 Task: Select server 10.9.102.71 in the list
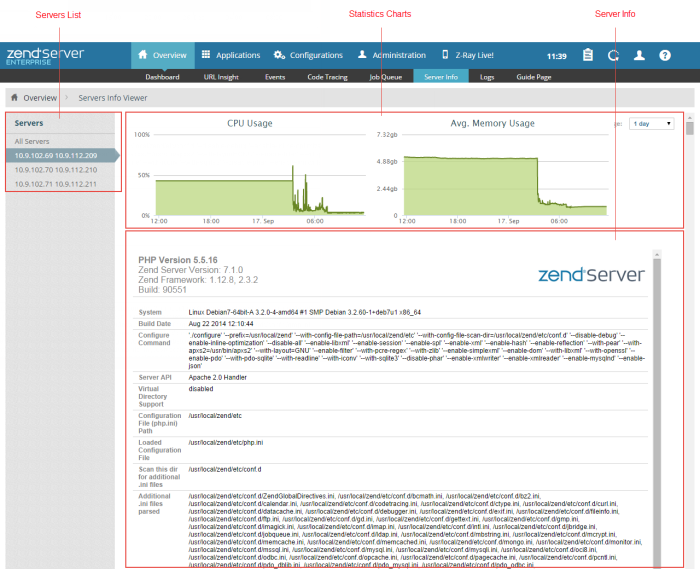pos(56,184)
